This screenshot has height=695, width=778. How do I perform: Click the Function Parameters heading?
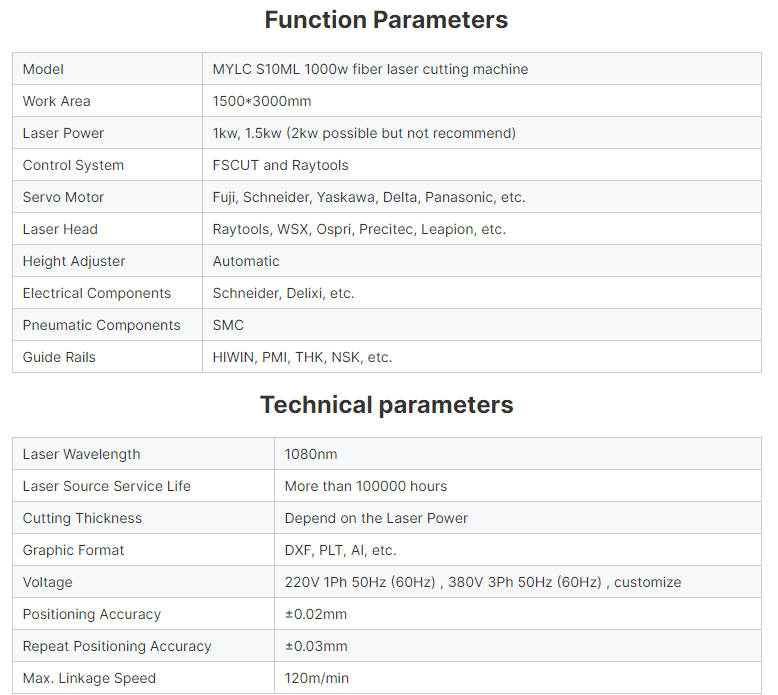click(x=386, y=20)
